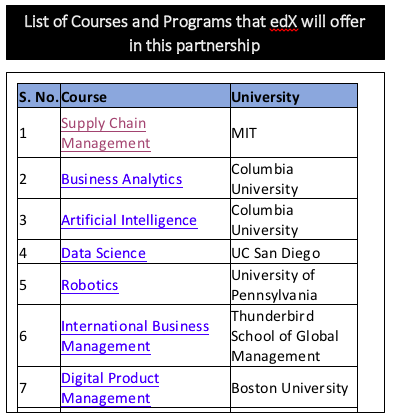Click the Columbia University cell beside Business Analytics
The height and width of the screenshot is (420, 393).
294,178
